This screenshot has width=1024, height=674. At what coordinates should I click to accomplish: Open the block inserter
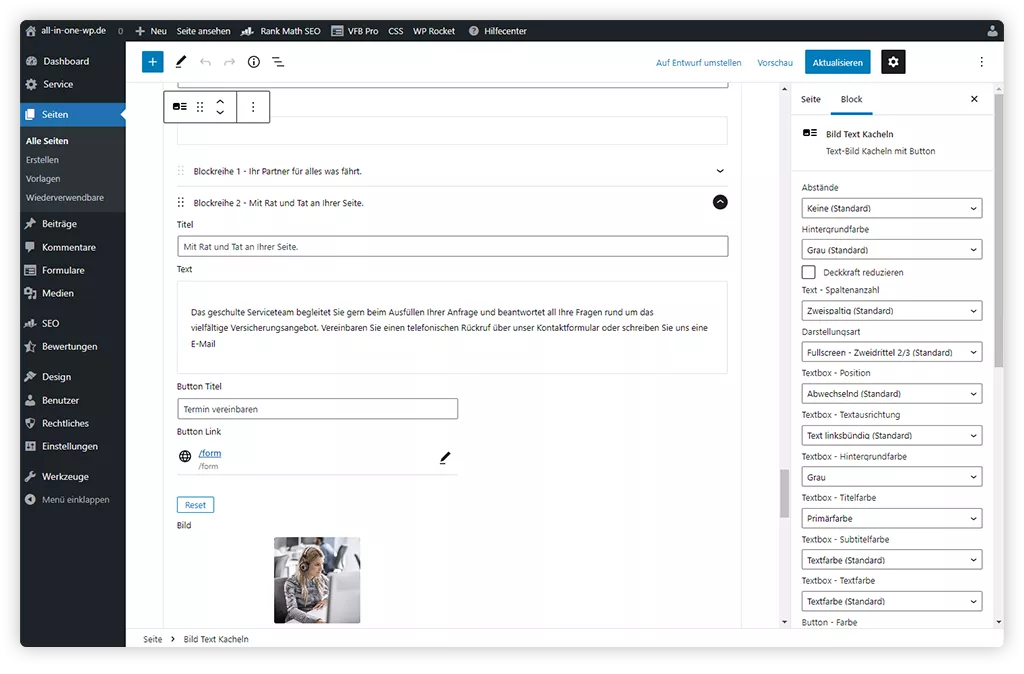(152, 61)
